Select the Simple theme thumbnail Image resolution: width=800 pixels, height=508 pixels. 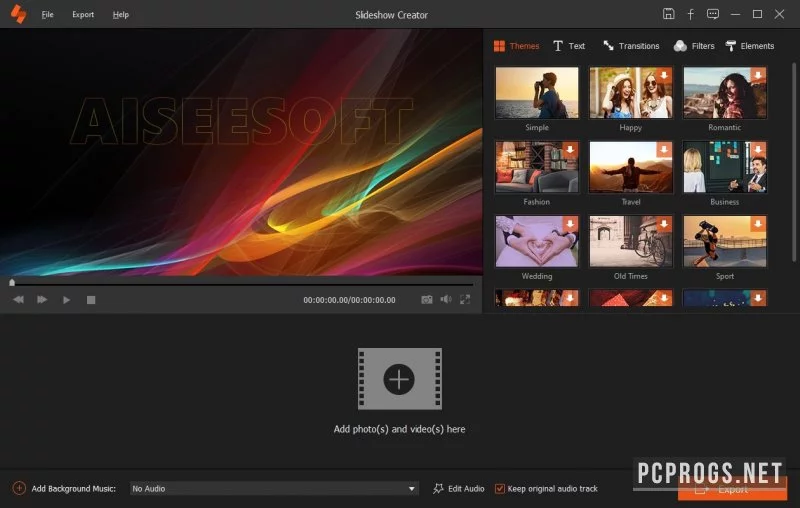[x=537, y=93]
